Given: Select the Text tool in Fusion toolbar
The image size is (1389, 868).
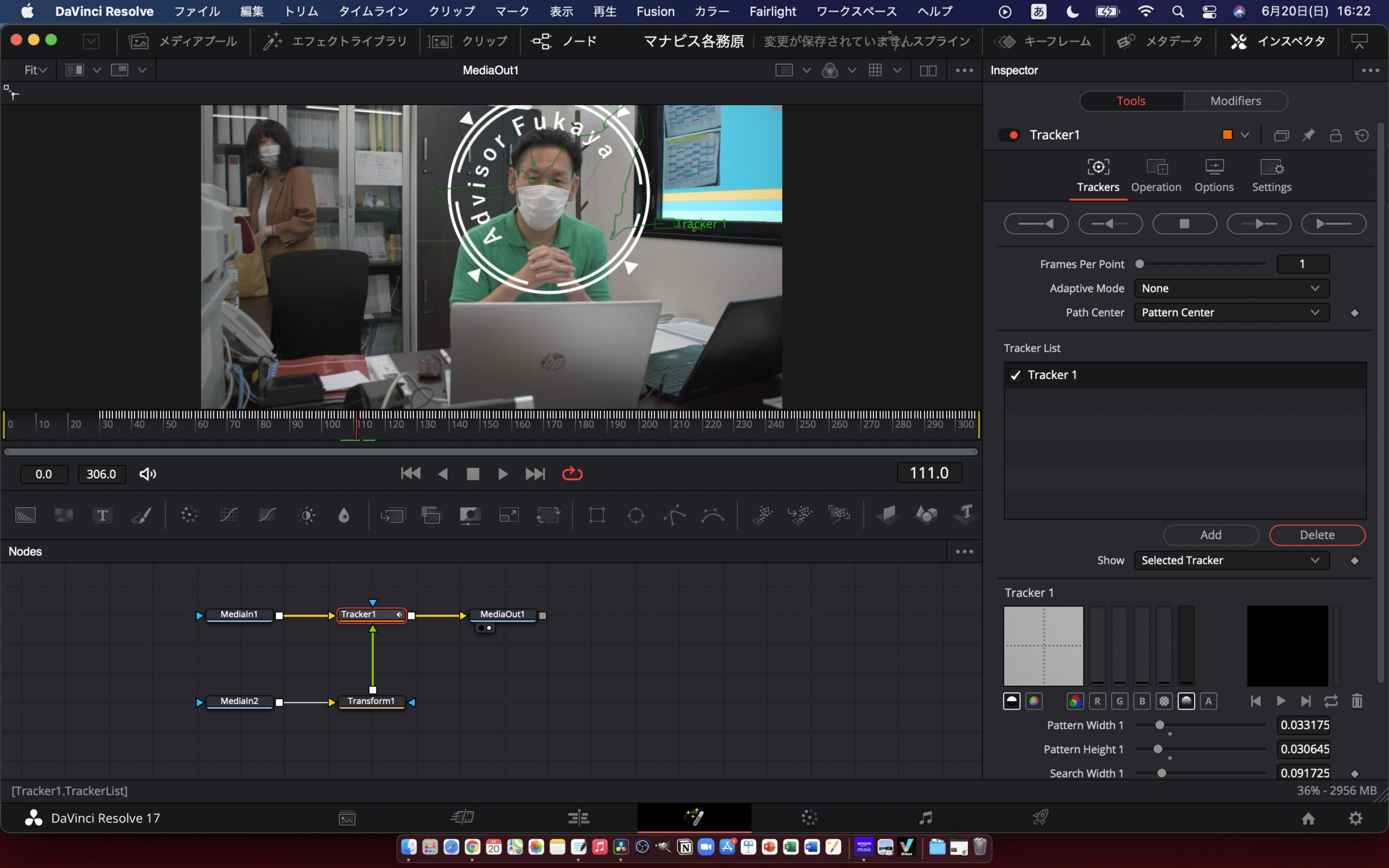Looking at the screenshot, I should tap(102, 515).
